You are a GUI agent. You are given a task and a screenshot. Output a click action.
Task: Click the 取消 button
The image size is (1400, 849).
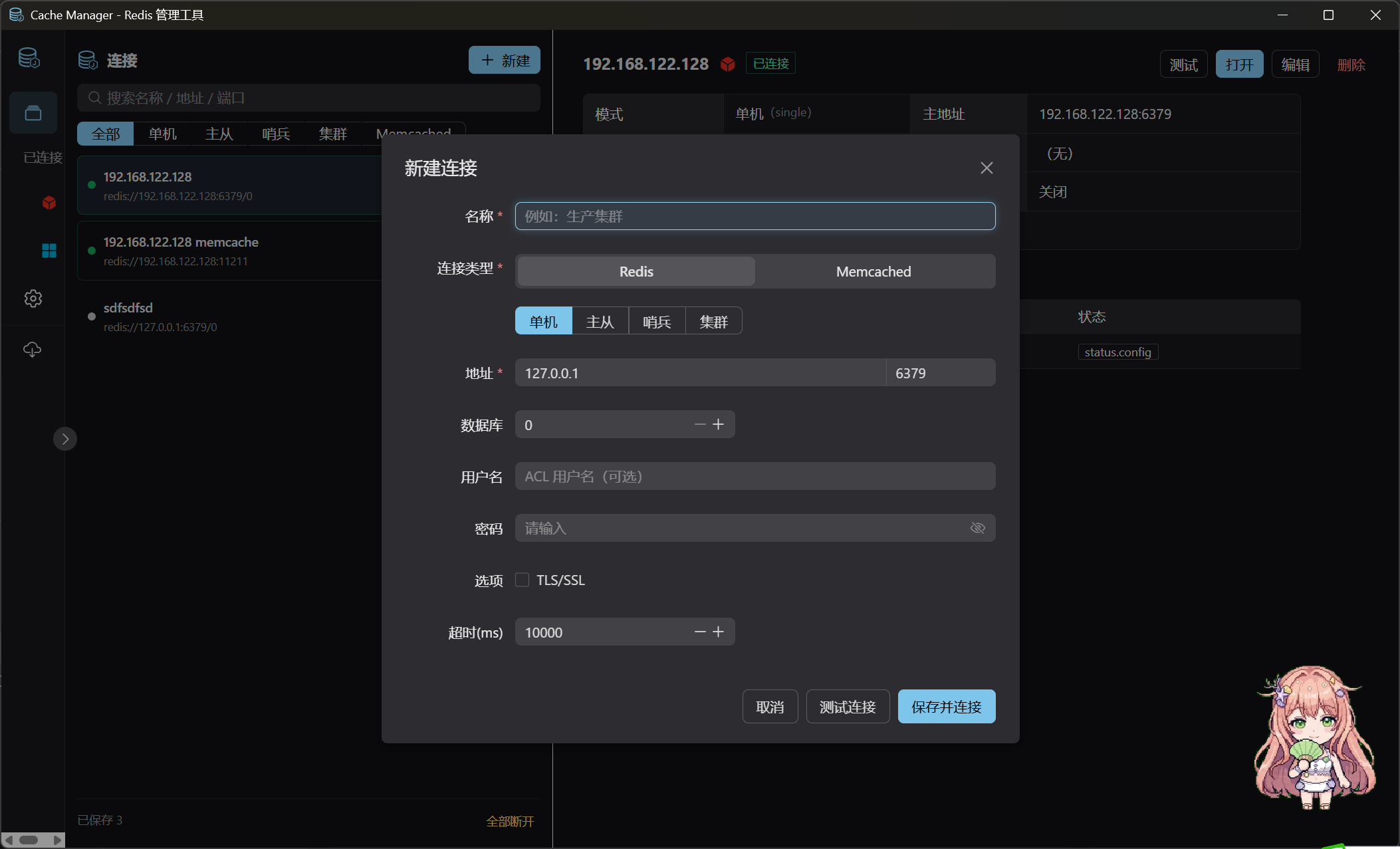click(770, 707)
